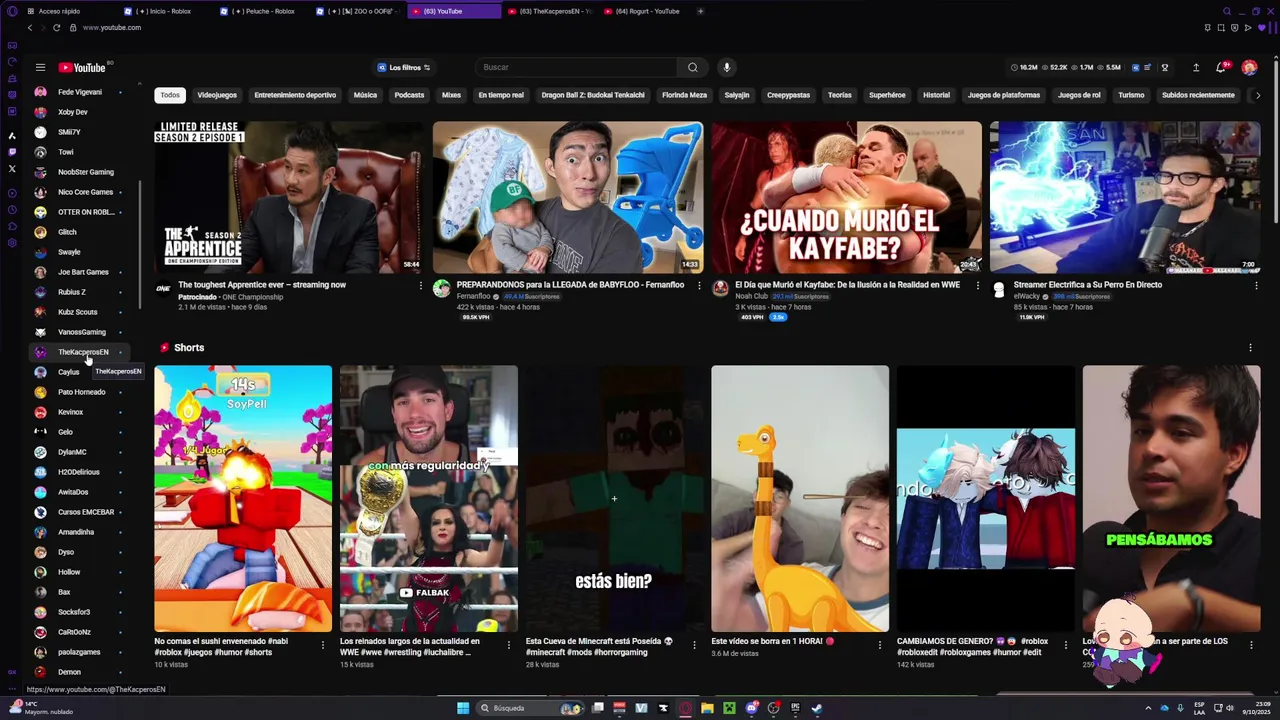Image resolution: width=1280 pixels, height=720 pixels.
Task: Open TheKacperosEN subscription in sidebar
Action: (x=80, y=352)
